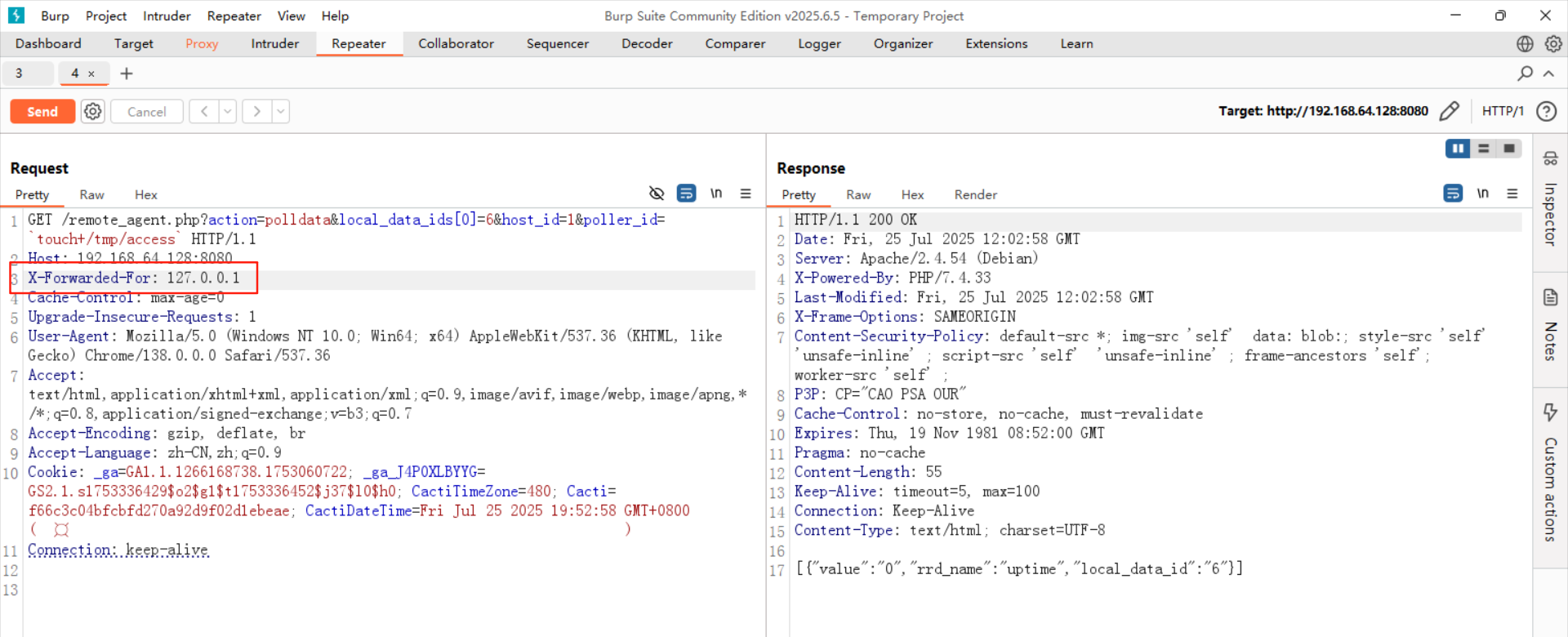Select Response Pretty view
The image size is (1568, 637).
point(799,194)
